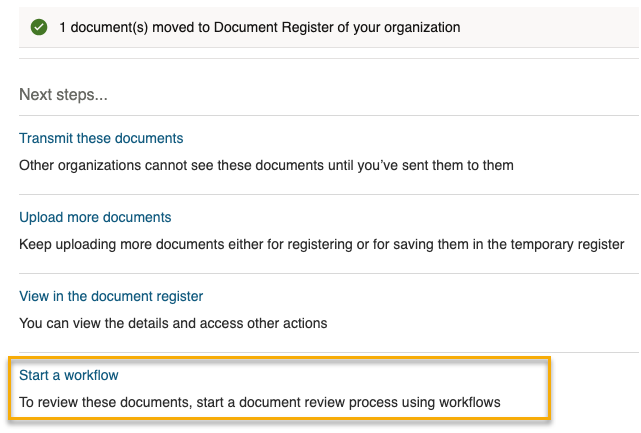Click the Other organizations cannot see description
The image size is (641, 433).
point(266,165)
